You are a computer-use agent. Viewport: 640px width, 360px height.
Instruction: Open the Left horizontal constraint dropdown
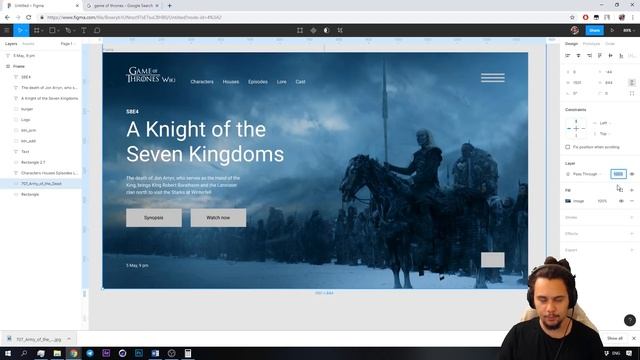605,123
